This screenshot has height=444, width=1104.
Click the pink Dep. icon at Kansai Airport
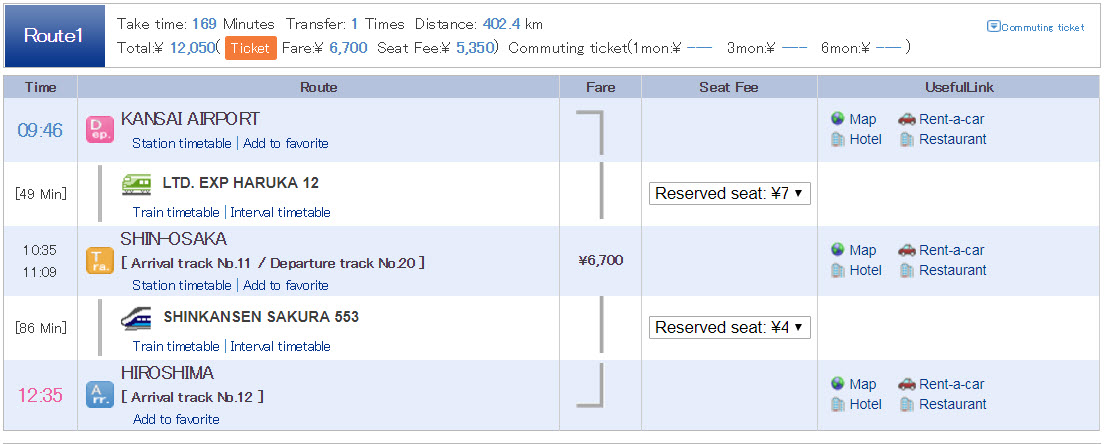(99, 130)
